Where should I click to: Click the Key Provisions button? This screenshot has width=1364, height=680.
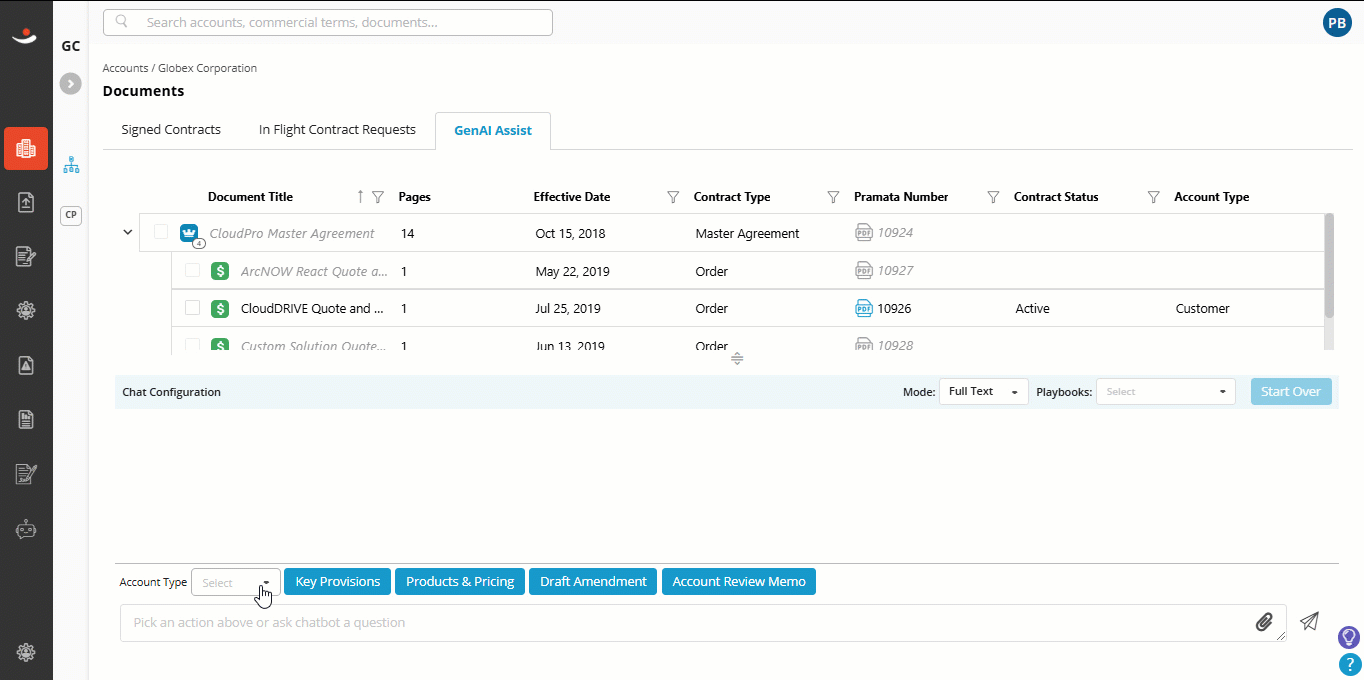pyautogui.click(x=338, y=581)
